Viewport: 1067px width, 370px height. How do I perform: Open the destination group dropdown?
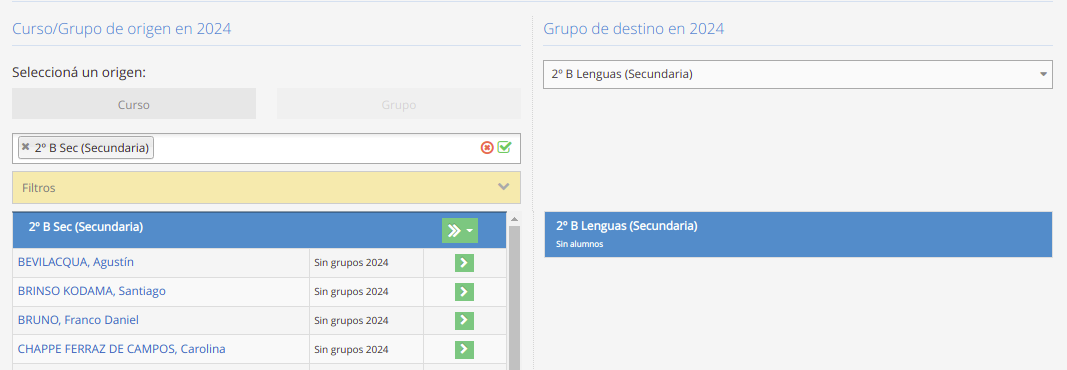coord(798,74)
